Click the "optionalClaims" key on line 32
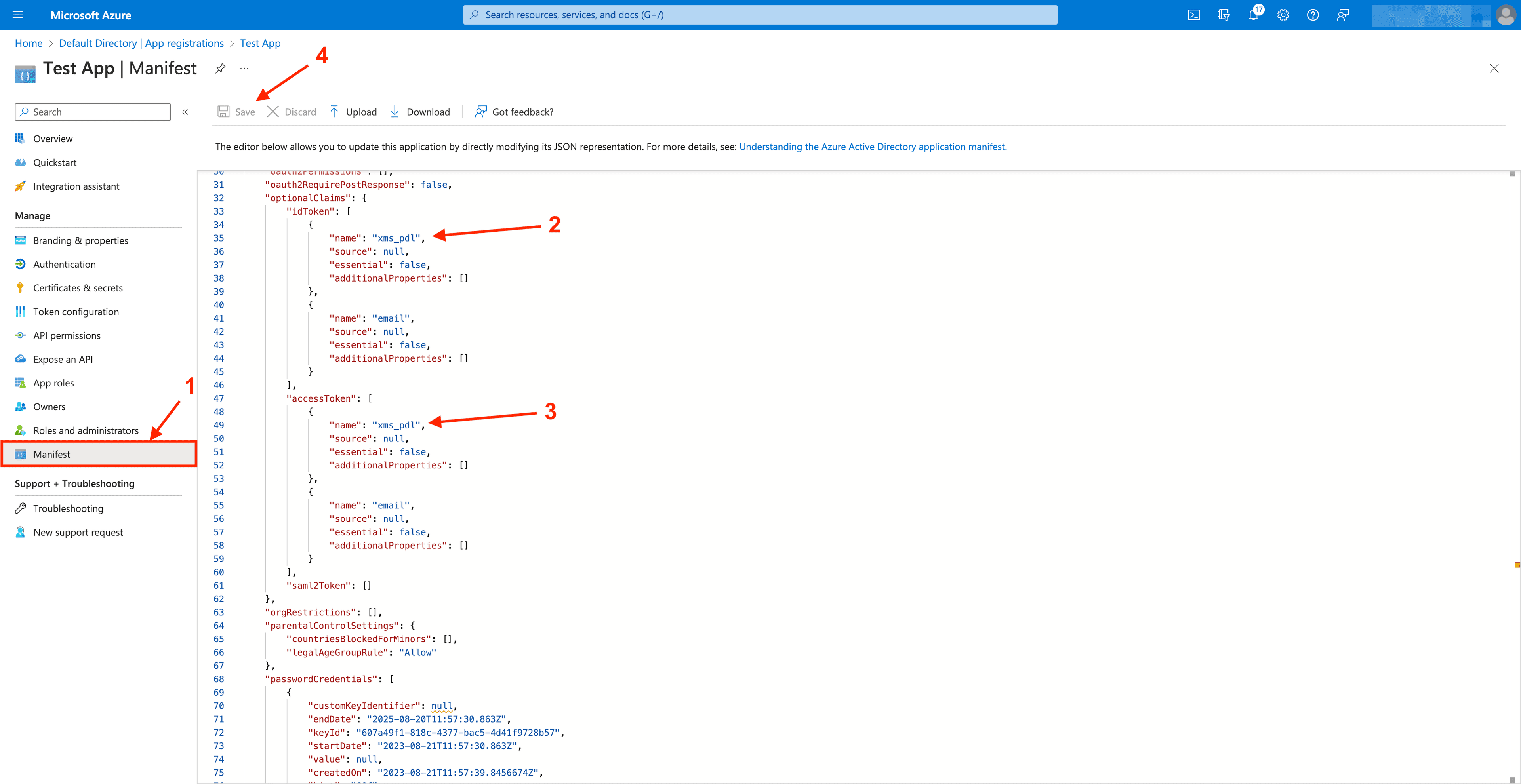Viewport: 1521px width, 784px height. point(308,198)
